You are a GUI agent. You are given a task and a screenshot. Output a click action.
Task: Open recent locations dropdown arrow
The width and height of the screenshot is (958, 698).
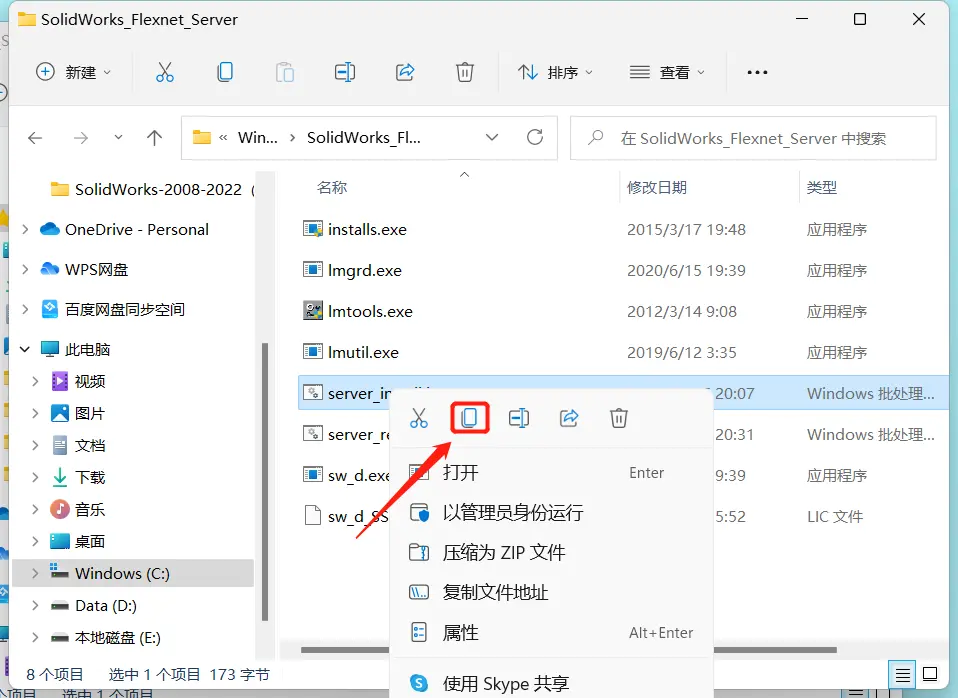coord(118,138)
